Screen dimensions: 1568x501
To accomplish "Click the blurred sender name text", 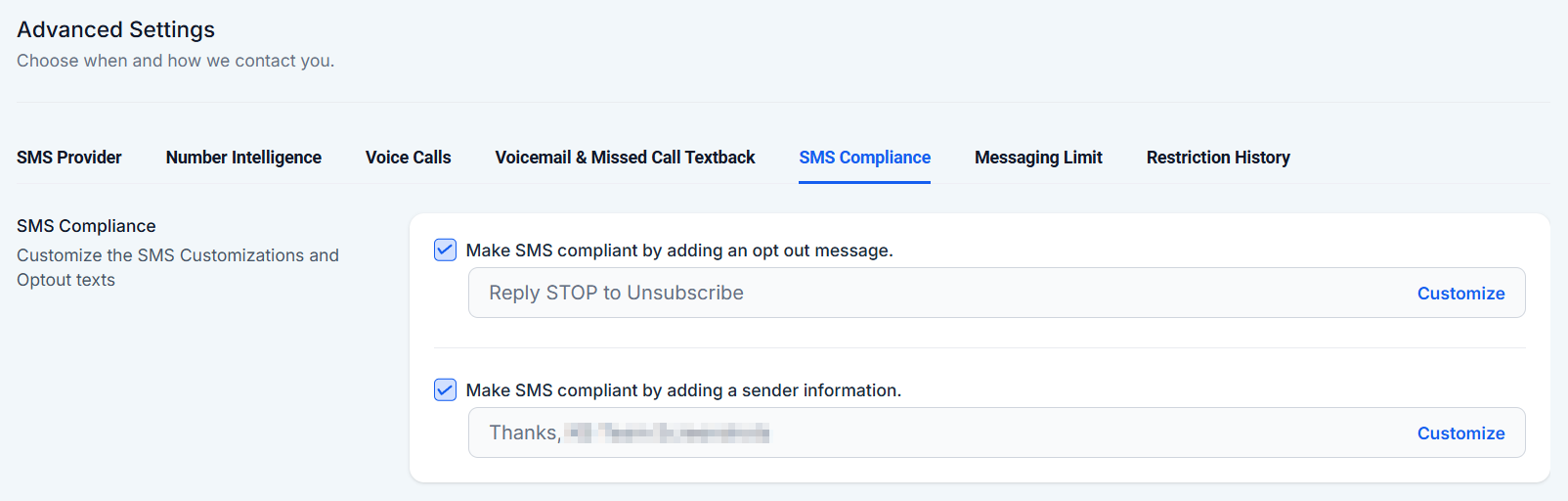I will [668, 433].
